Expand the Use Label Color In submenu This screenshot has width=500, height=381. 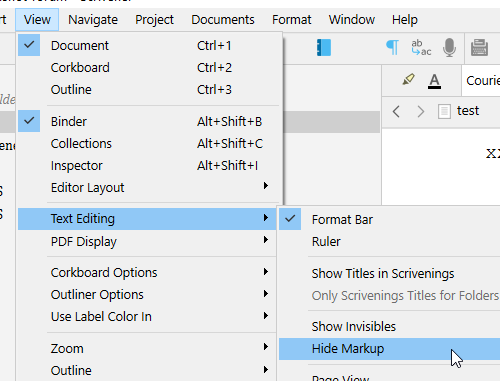tap(147, 316)
